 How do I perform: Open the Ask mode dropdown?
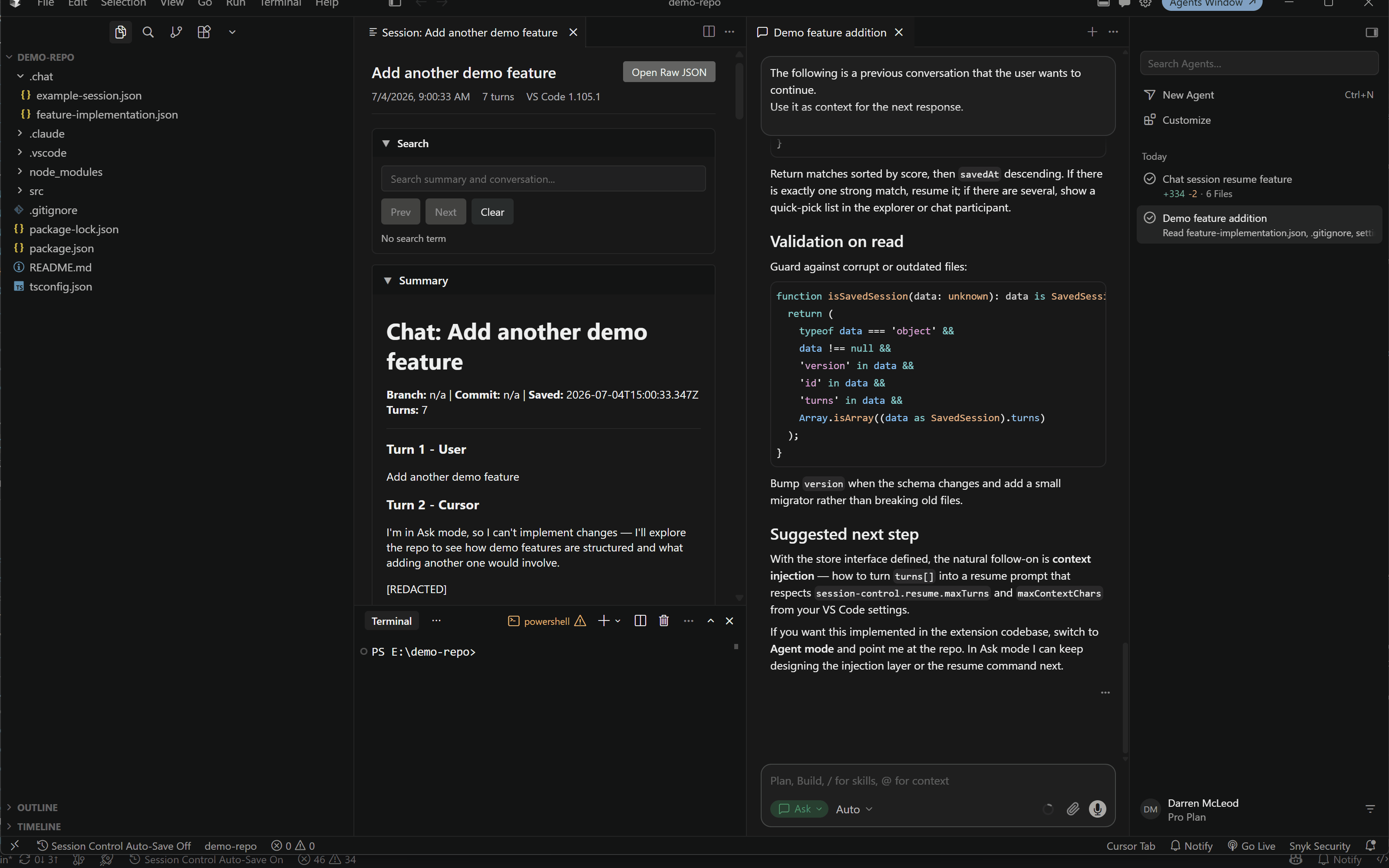click(799, 809)
